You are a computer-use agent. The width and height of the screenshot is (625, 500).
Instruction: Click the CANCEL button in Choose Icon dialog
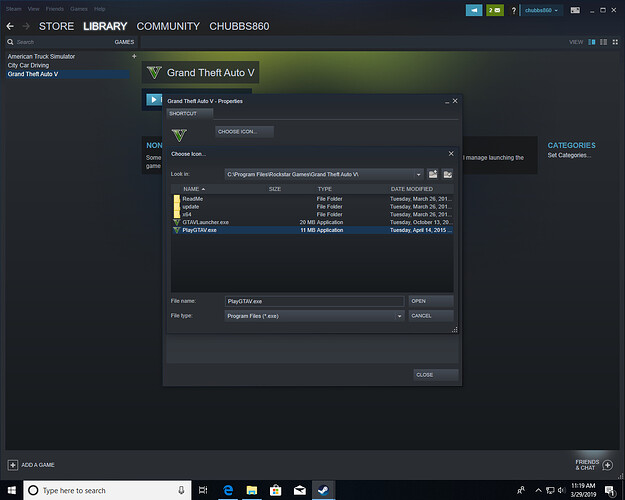tap(430, 315)
